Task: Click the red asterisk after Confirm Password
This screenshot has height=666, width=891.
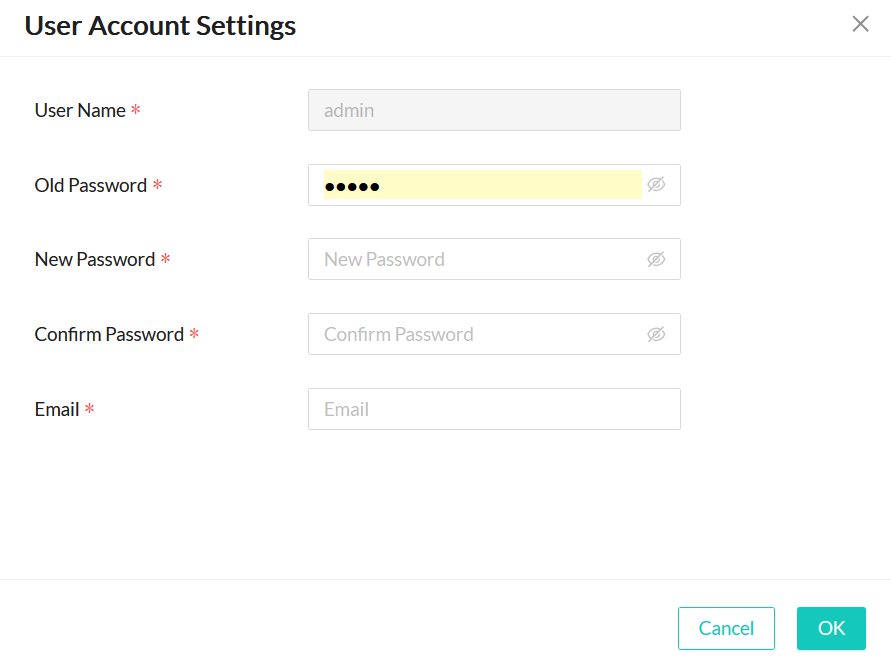Action: (194, 335)
